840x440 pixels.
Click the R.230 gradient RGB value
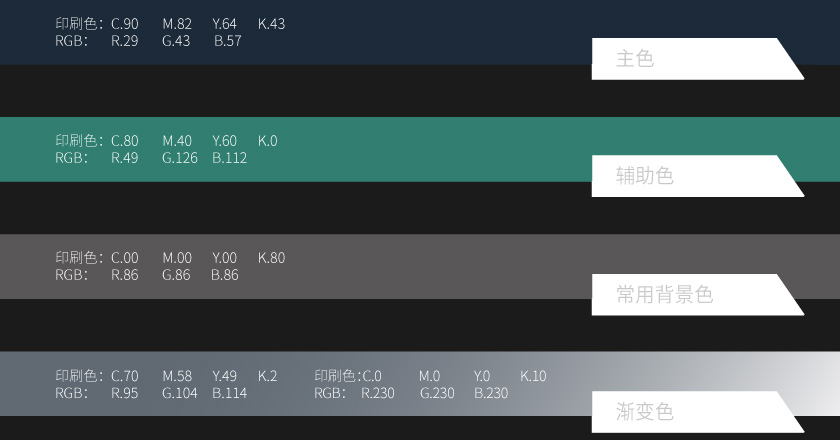378,393
